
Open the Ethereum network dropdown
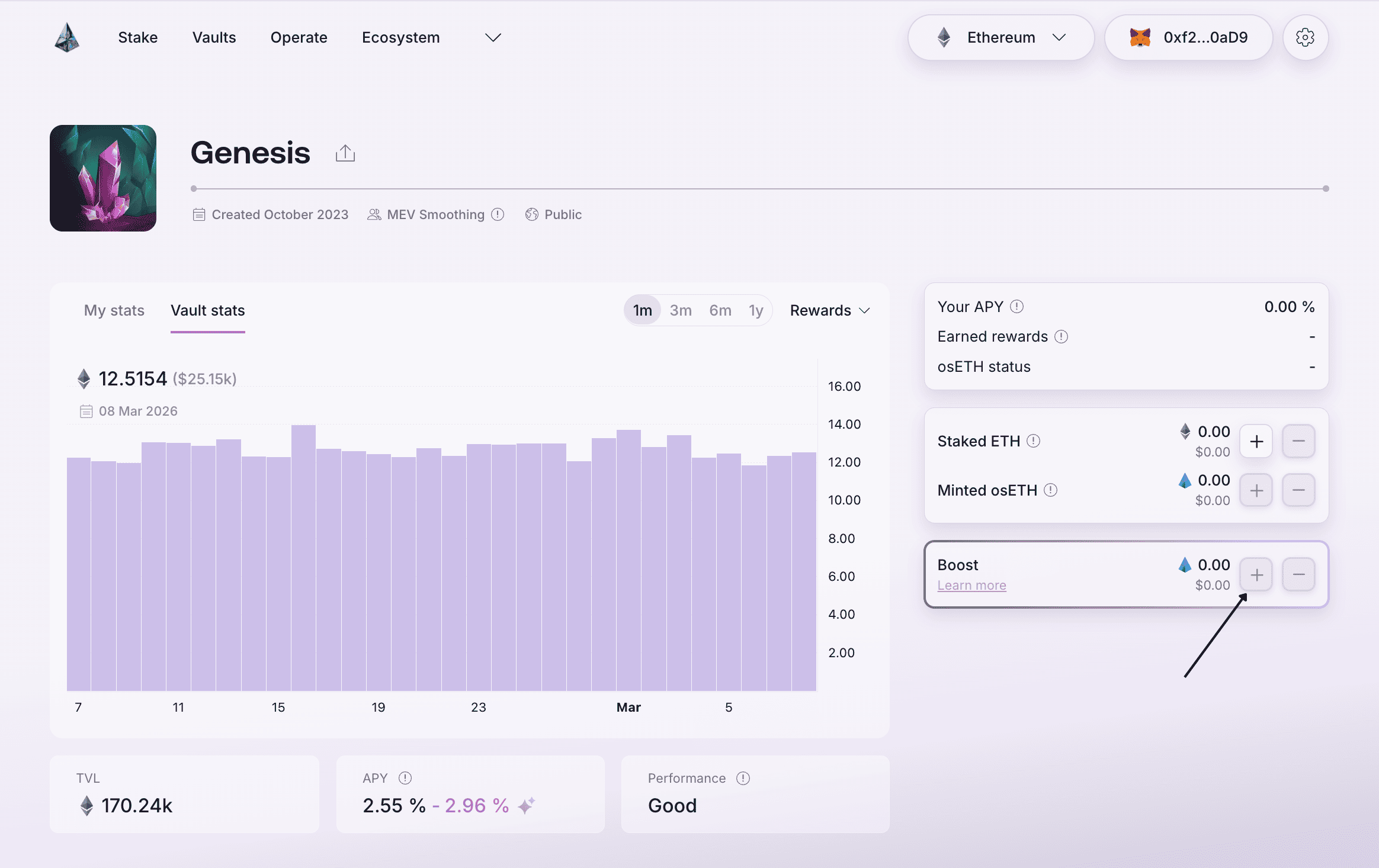1000,38
